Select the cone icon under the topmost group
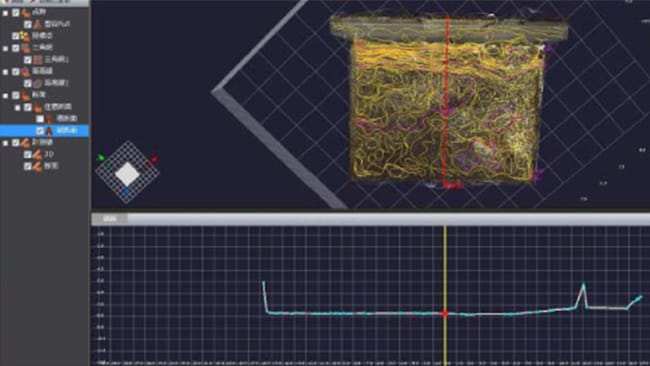 [38, 24]
